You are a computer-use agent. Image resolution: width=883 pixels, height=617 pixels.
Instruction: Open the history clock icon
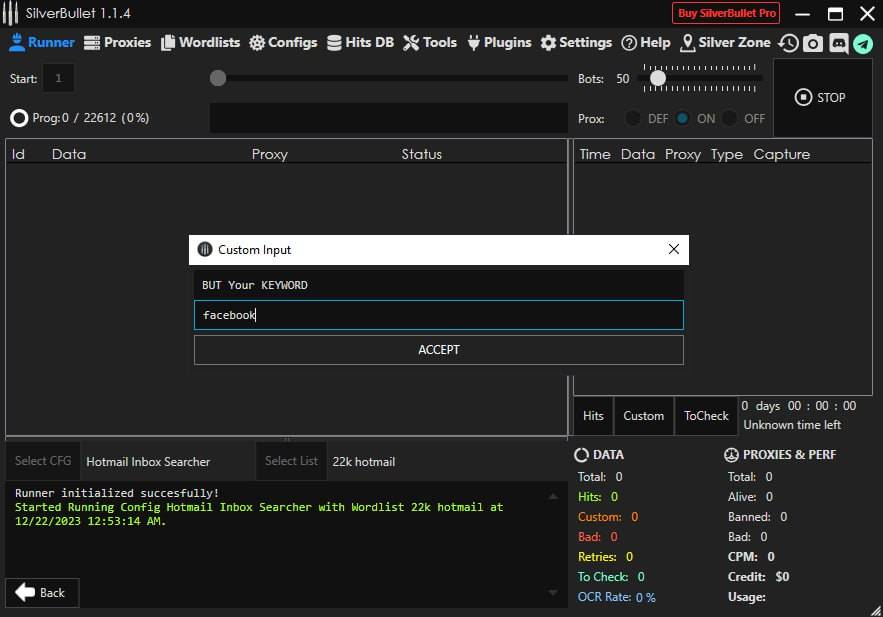[x=789, y=43]
